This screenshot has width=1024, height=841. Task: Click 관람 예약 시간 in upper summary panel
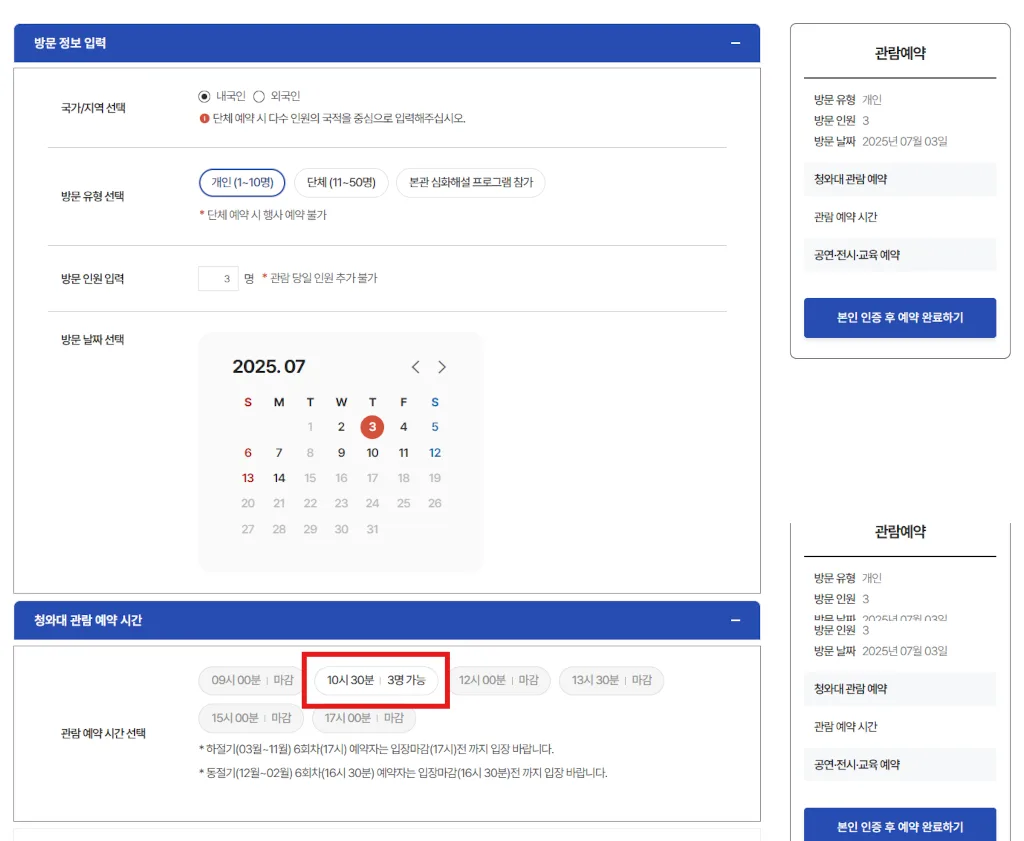point(845,217)
